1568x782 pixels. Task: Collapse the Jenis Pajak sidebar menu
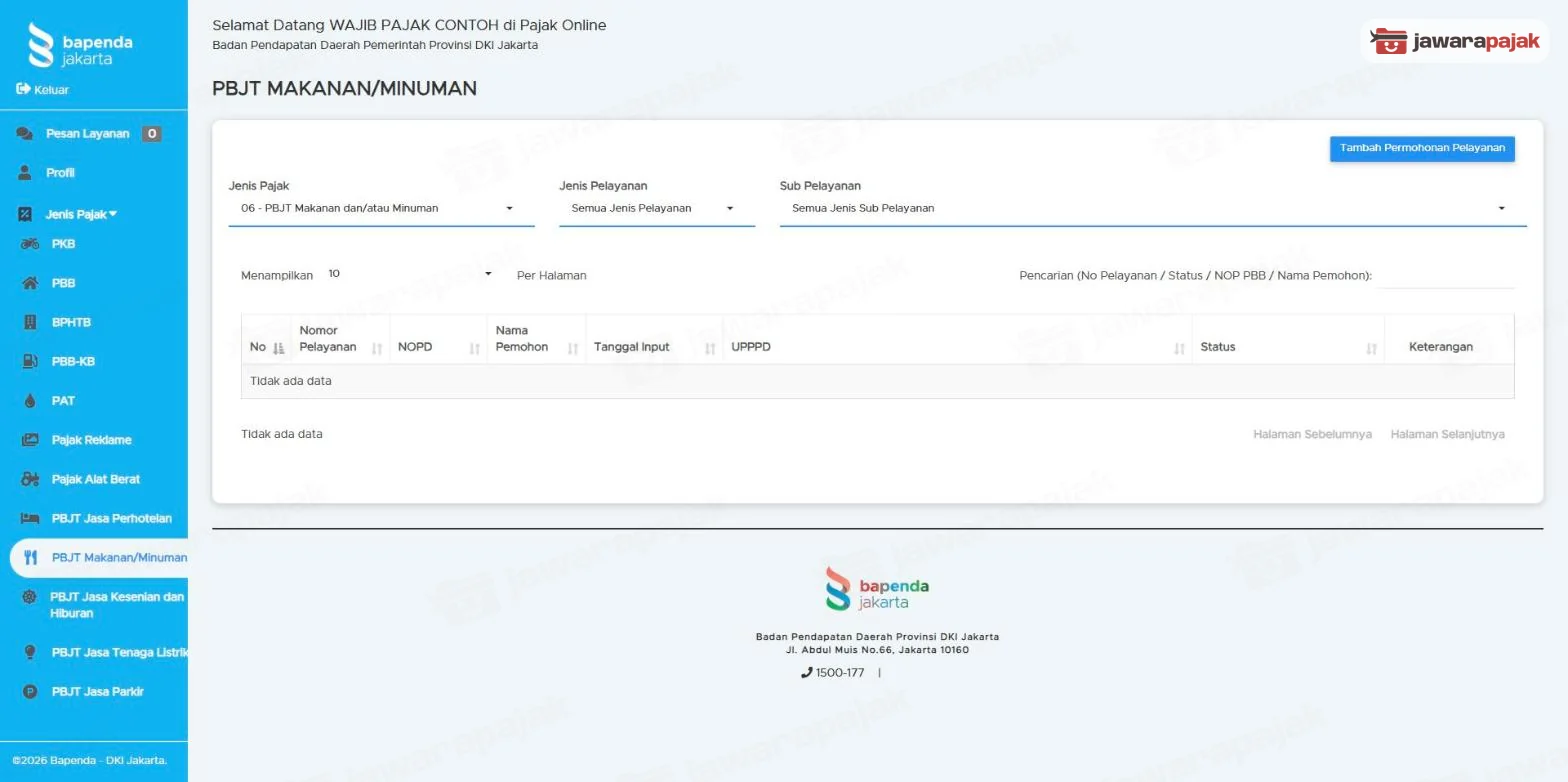pos(81,214)
